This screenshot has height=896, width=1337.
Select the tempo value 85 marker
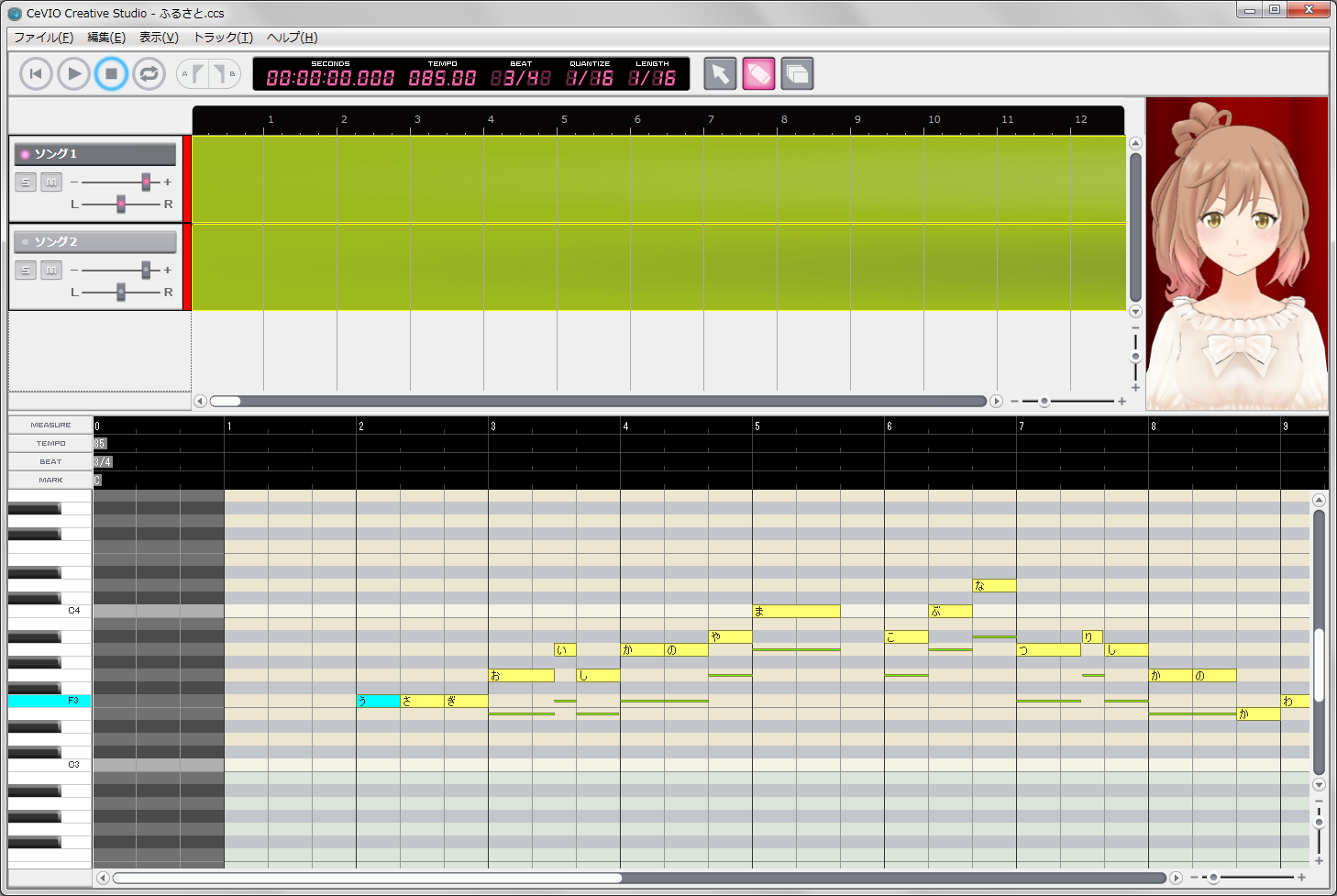(100, 444)
